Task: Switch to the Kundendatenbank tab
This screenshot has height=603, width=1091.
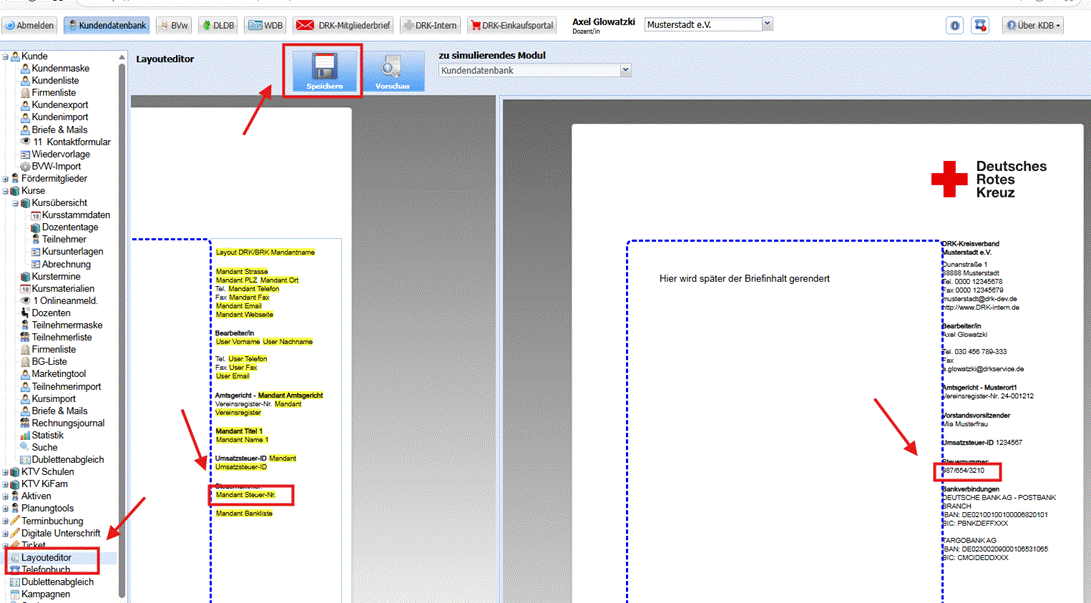Action: coord(105,25)
